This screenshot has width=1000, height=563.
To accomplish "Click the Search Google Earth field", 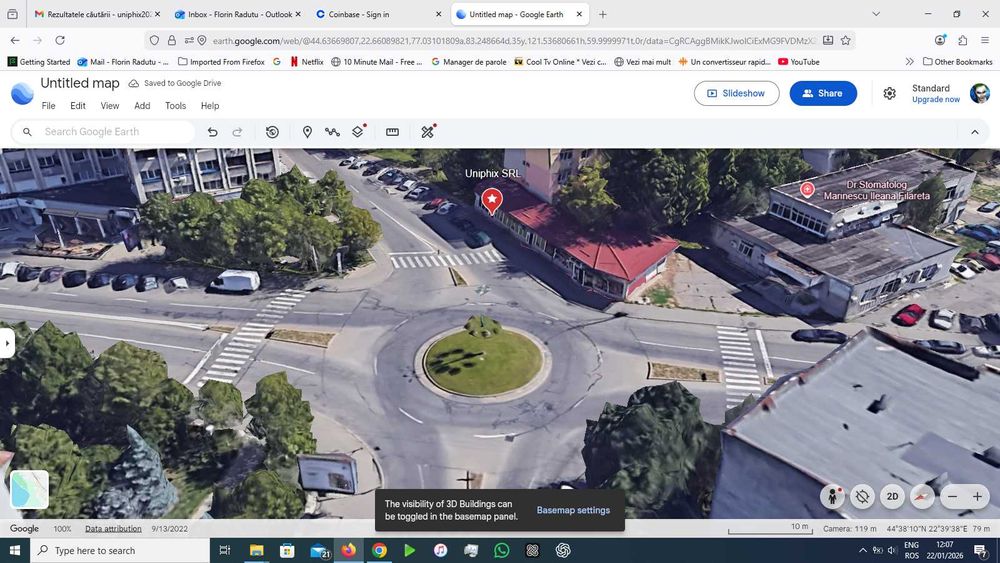I will click(104, 132).
